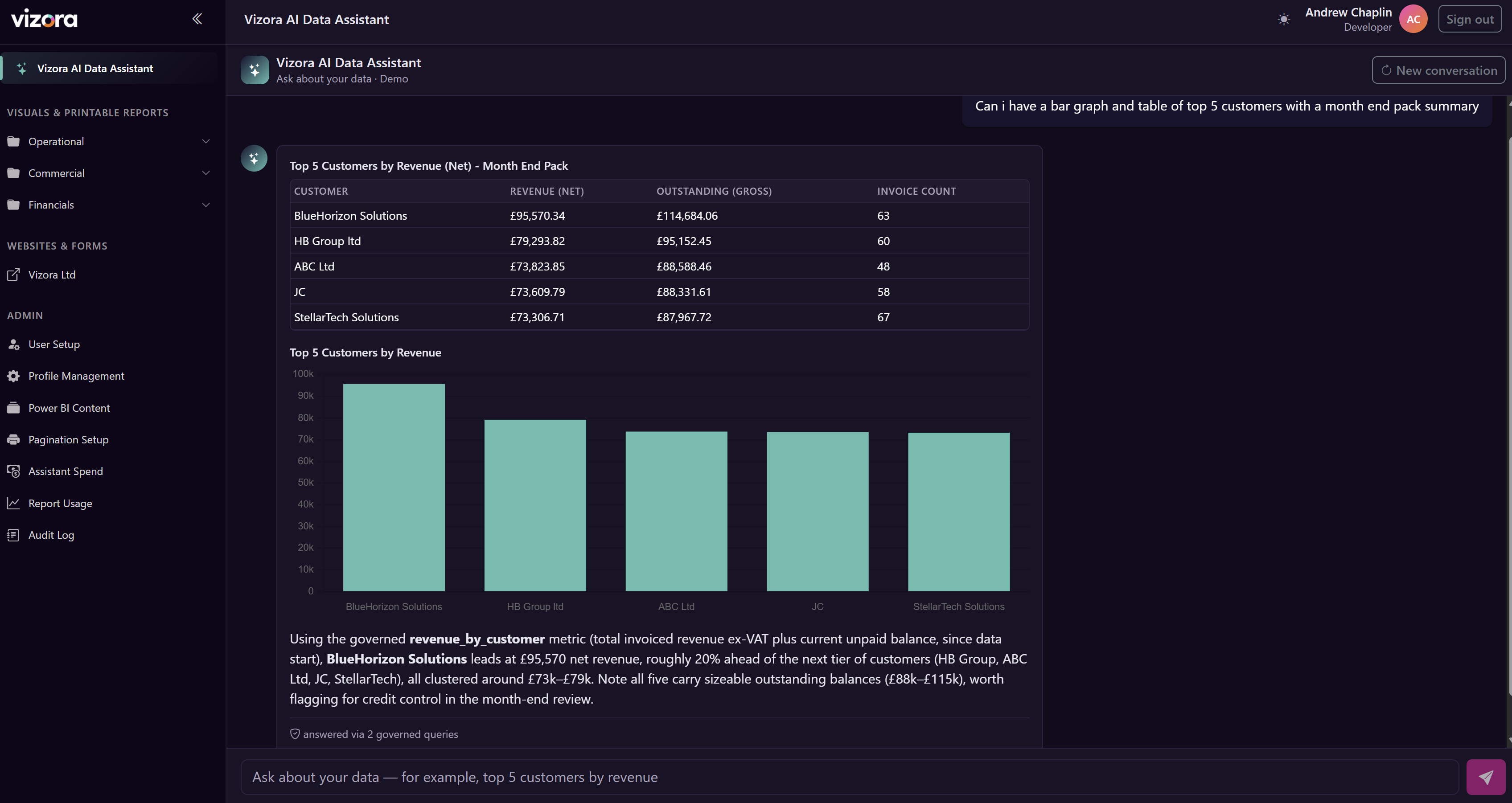Click the REVENUE (NET) column header
Viewport: 1512px width, 803px height.
coord(546,191)
